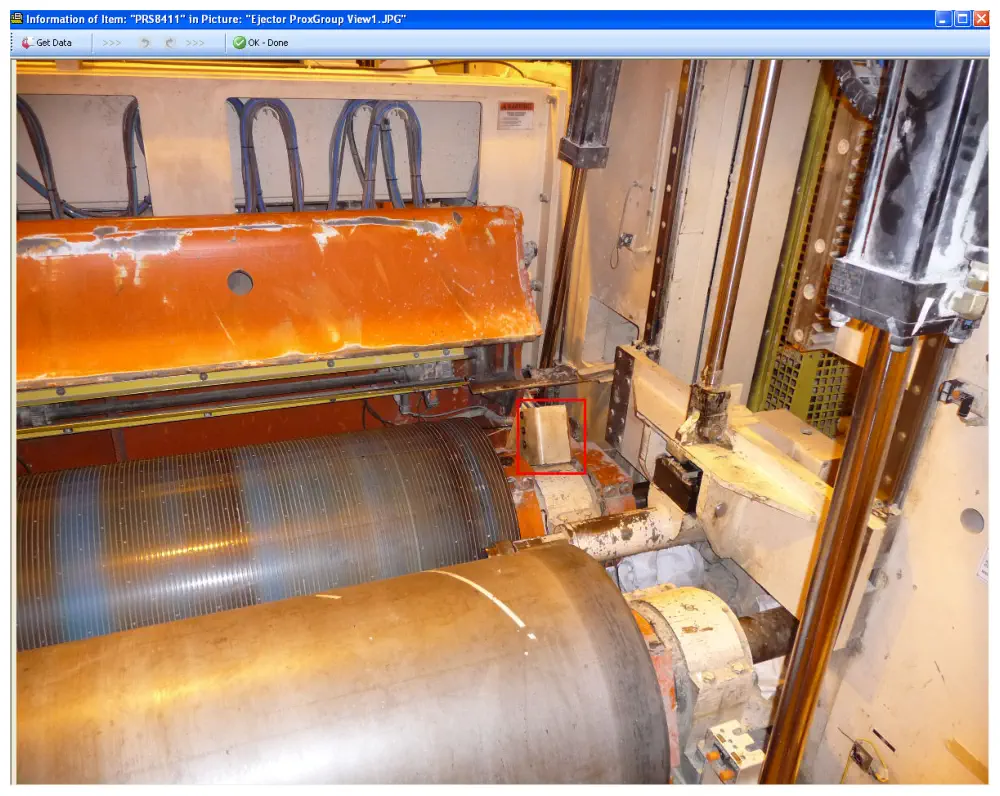
Task: Click the title bar text "Ejector ProxGroup View1.JPG"
Action: click(x=342, y=19)
